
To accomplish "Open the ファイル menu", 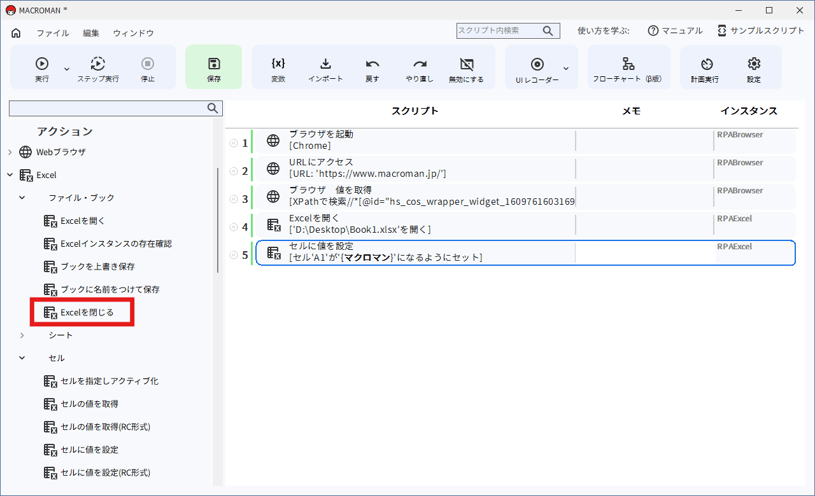I will (52, 33).
